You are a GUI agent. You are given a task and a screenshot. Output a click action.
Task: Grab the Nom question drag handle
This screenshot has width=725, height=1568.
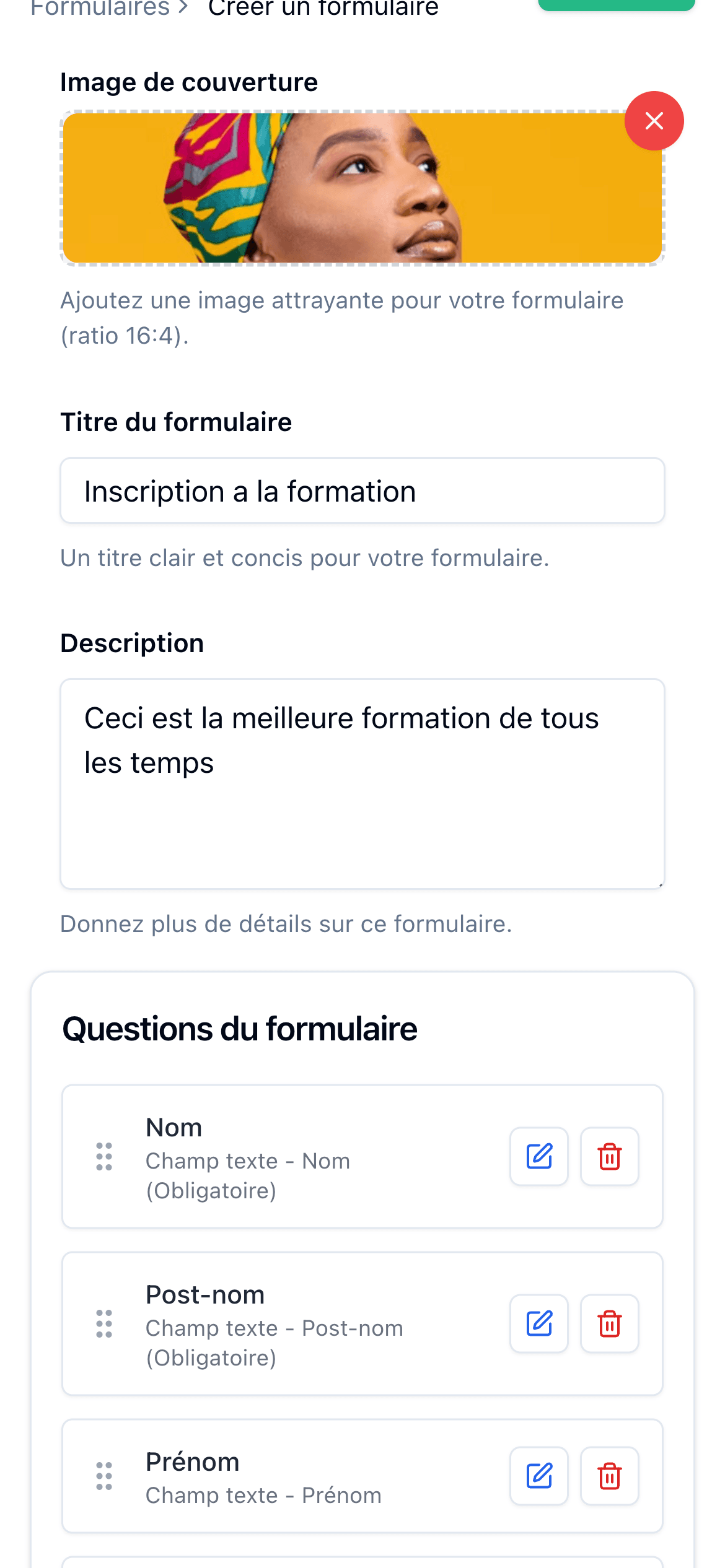pos(104,1156)
